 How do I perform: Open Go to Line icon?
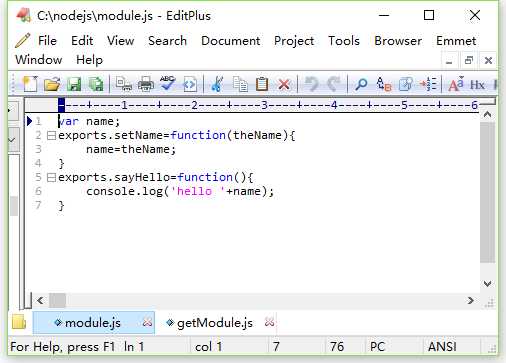pyautogui.click(x=428, y=84)
